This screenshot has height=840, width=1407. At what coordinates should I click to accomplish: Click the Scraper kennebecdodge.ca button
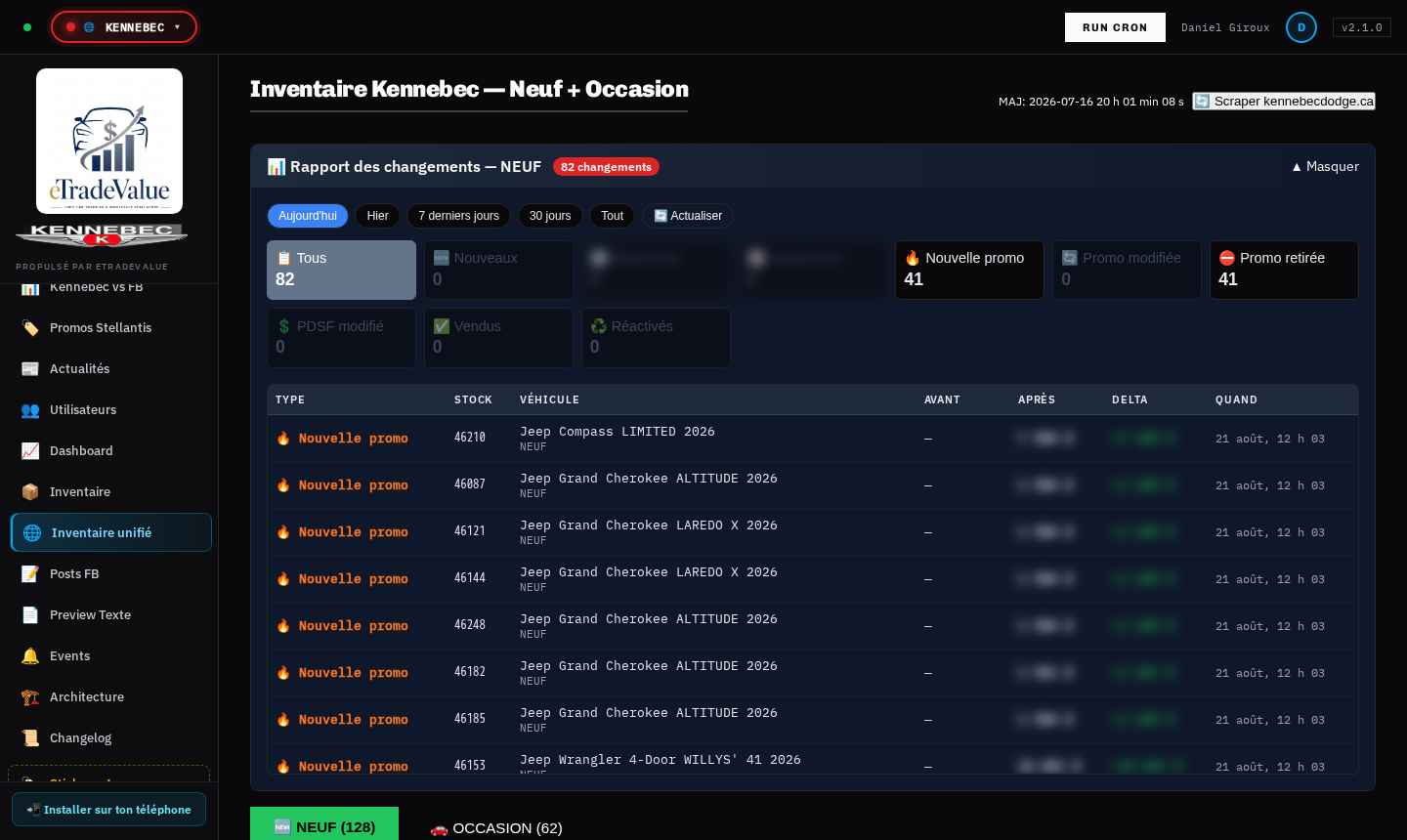pos(1284,101)
